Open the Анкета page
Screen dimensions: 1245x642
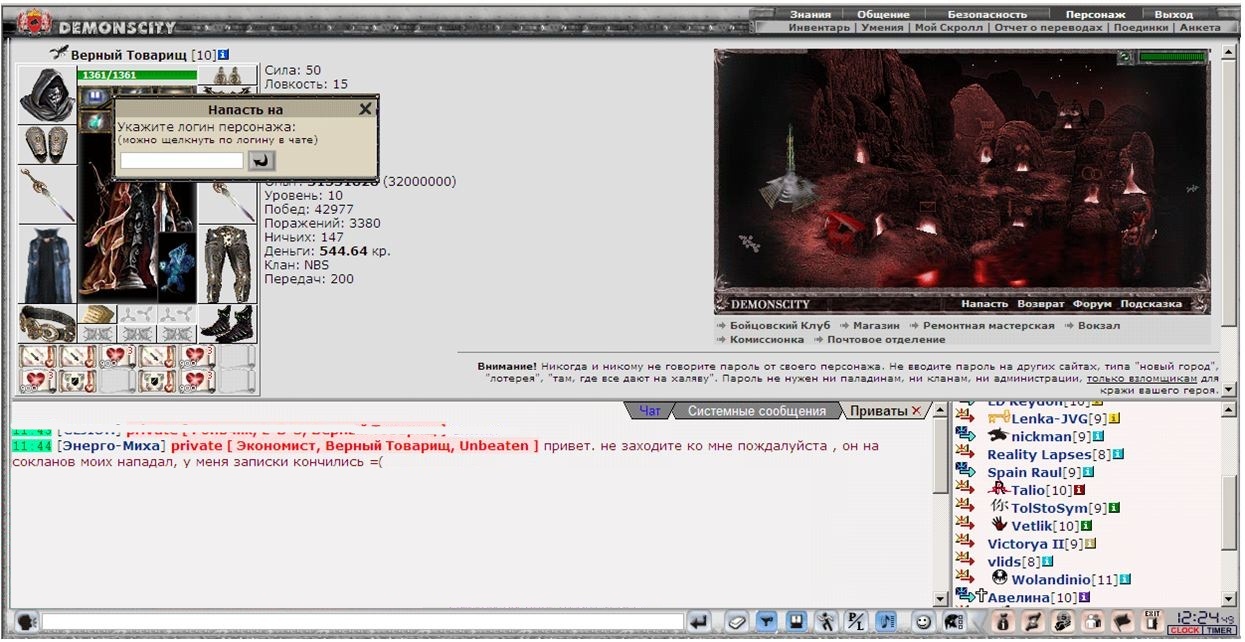pyautogui.click(x=1200, y=28)
